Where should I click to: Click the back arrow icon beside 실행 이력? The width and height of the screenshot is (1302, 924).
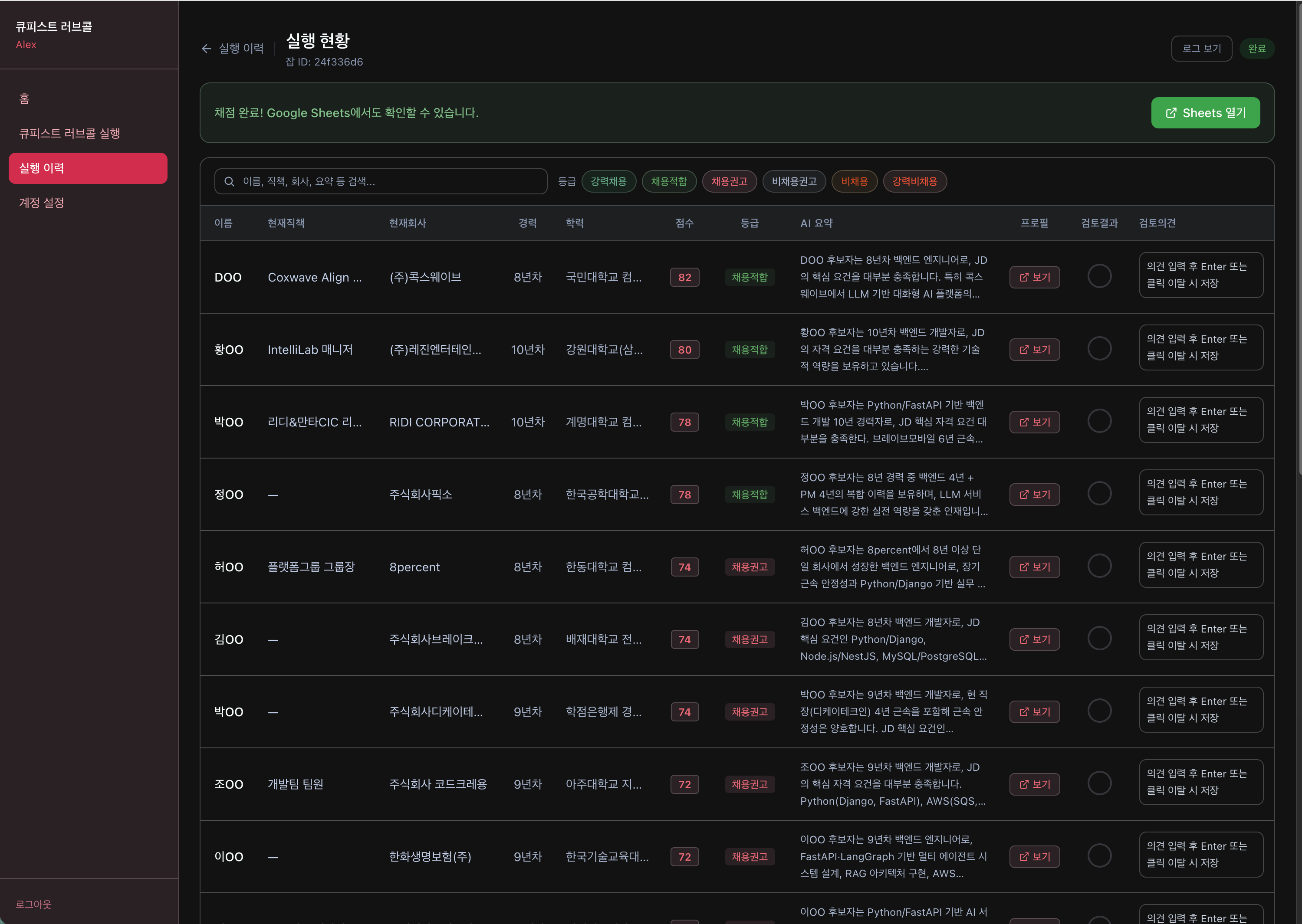[207, 49]
